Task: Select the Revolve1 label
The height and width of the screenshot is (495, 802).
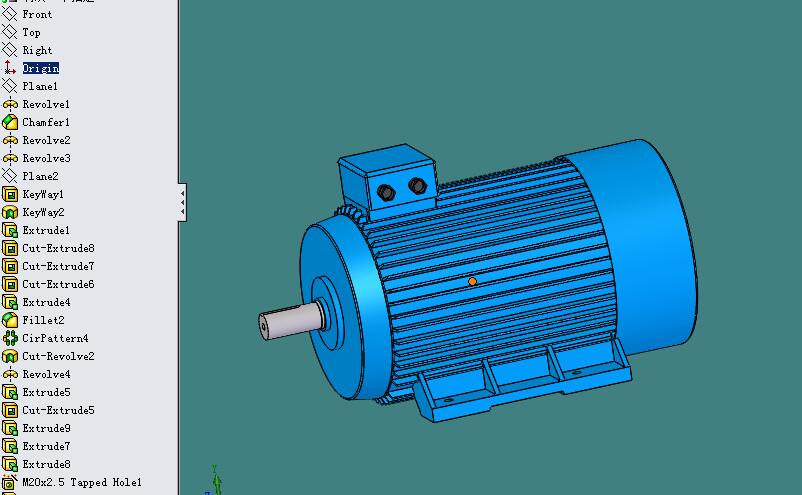Action: click(x=46, y=104)
